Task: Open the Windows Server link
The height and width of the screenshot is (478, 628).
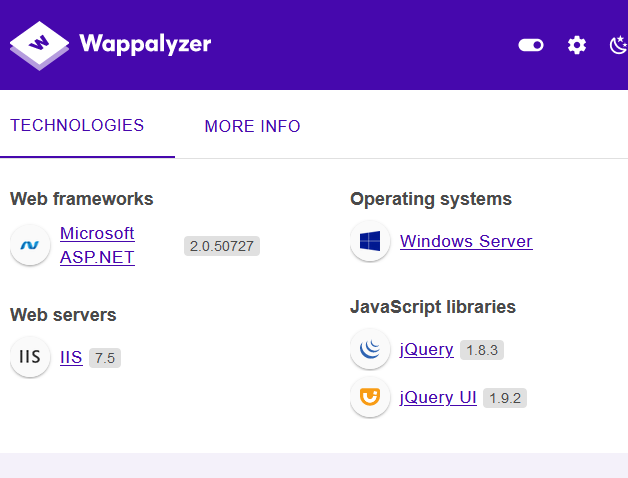Action: pyautogui.click(x=466, y=242)
